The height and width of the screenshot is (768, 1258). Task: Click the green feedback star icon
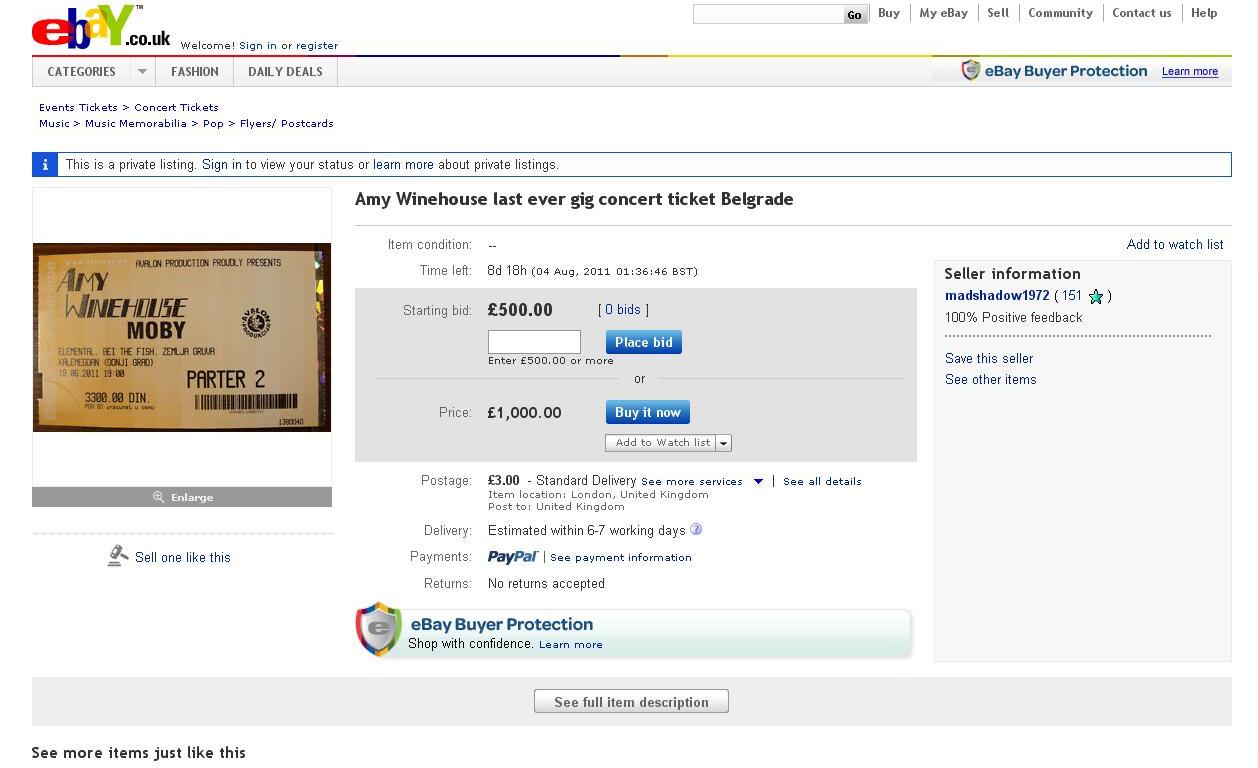1096,296
